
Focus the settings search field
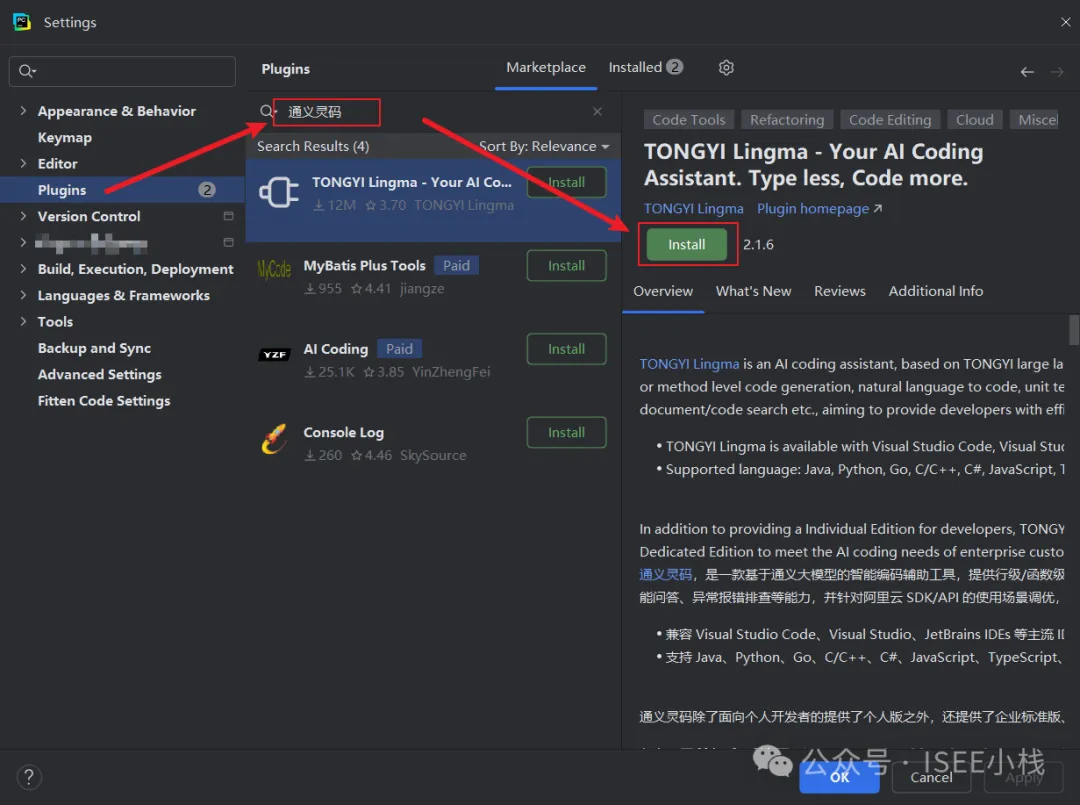coord(122,71)
